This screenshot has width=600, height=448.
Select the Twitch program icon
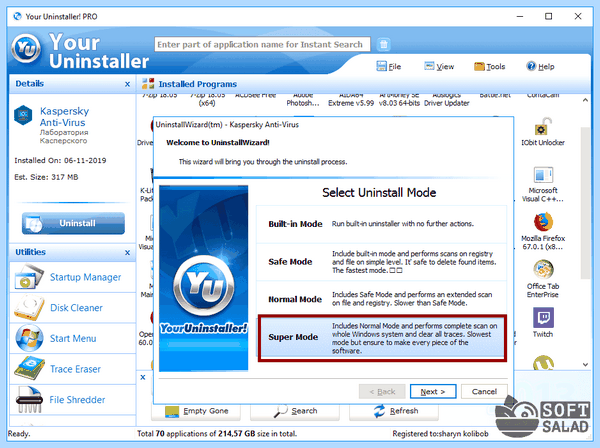coord(543,323)
